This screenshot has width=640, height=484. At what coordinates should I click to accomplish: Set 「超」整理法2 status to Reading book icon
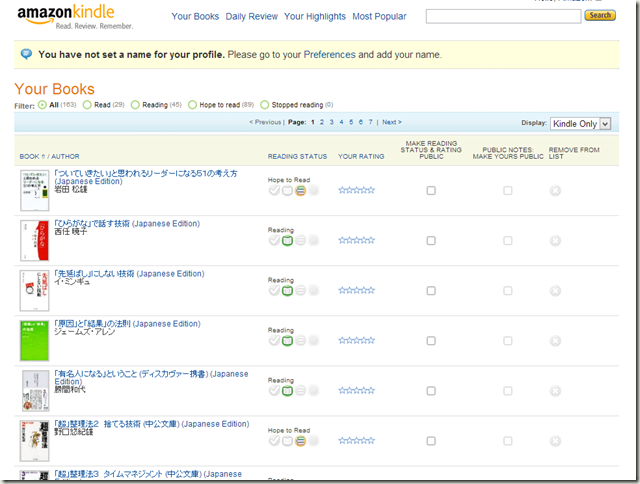[287, 441]
